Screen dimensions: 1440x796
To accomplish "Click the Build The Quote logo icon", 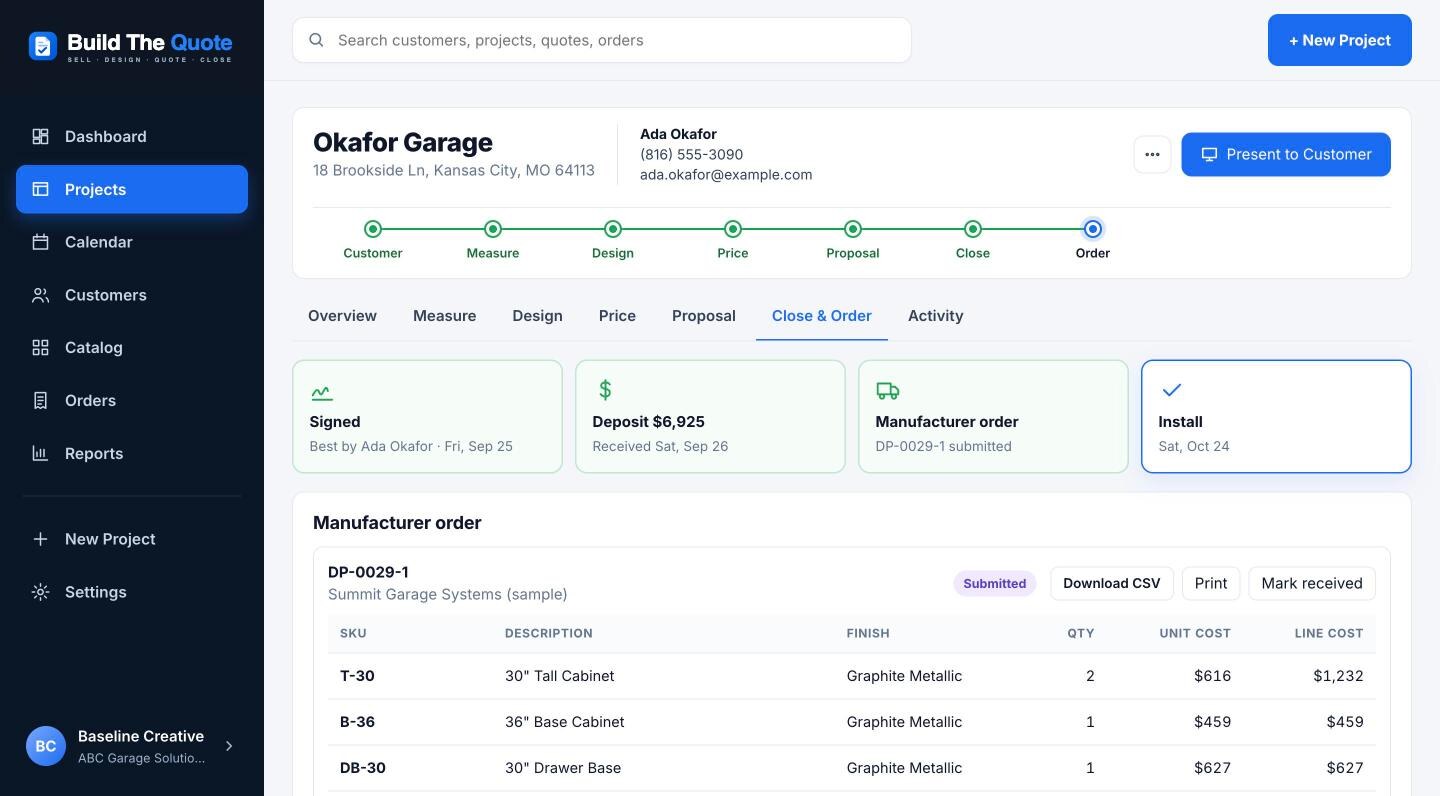I will pyautogui.click(x=43, y=45).
